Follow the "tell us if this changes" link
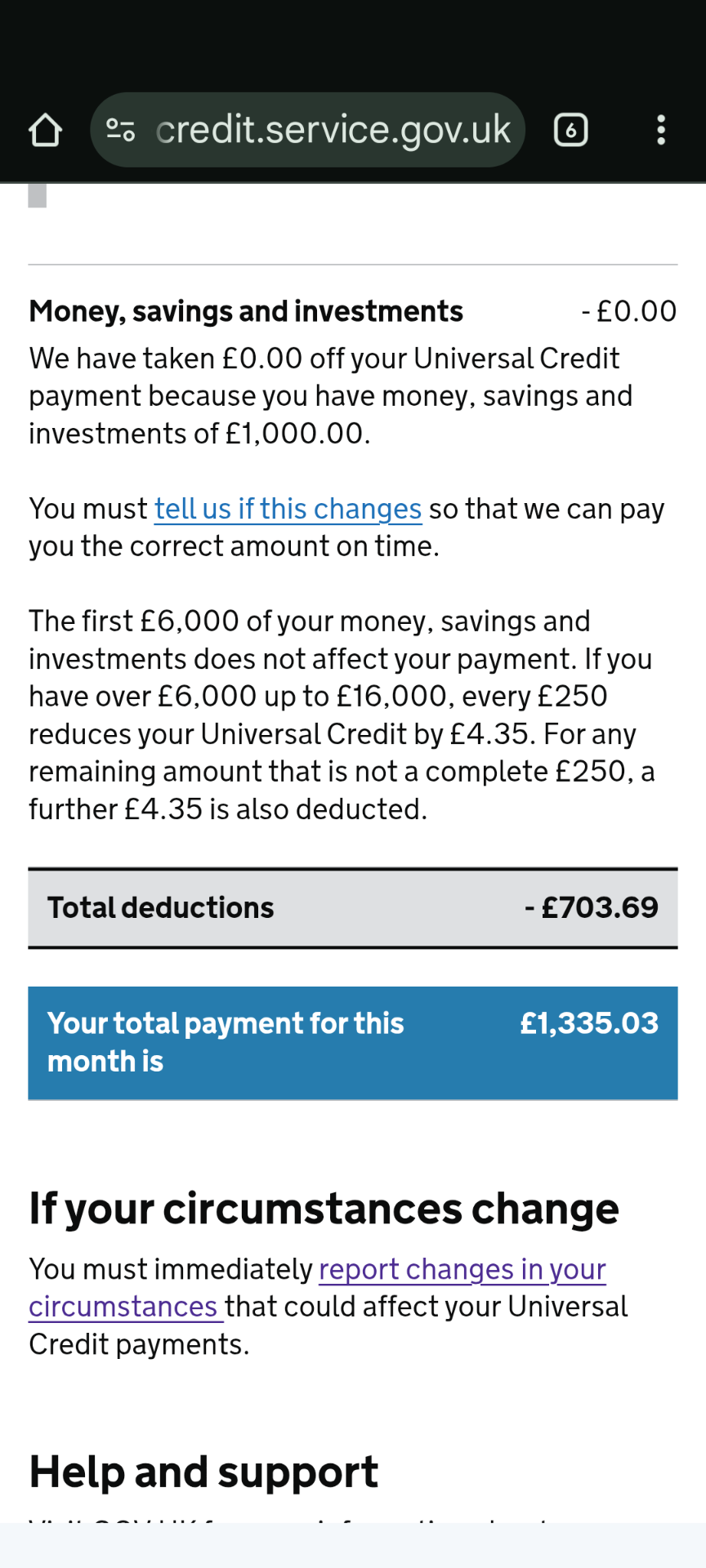 [x=288, y=509]
